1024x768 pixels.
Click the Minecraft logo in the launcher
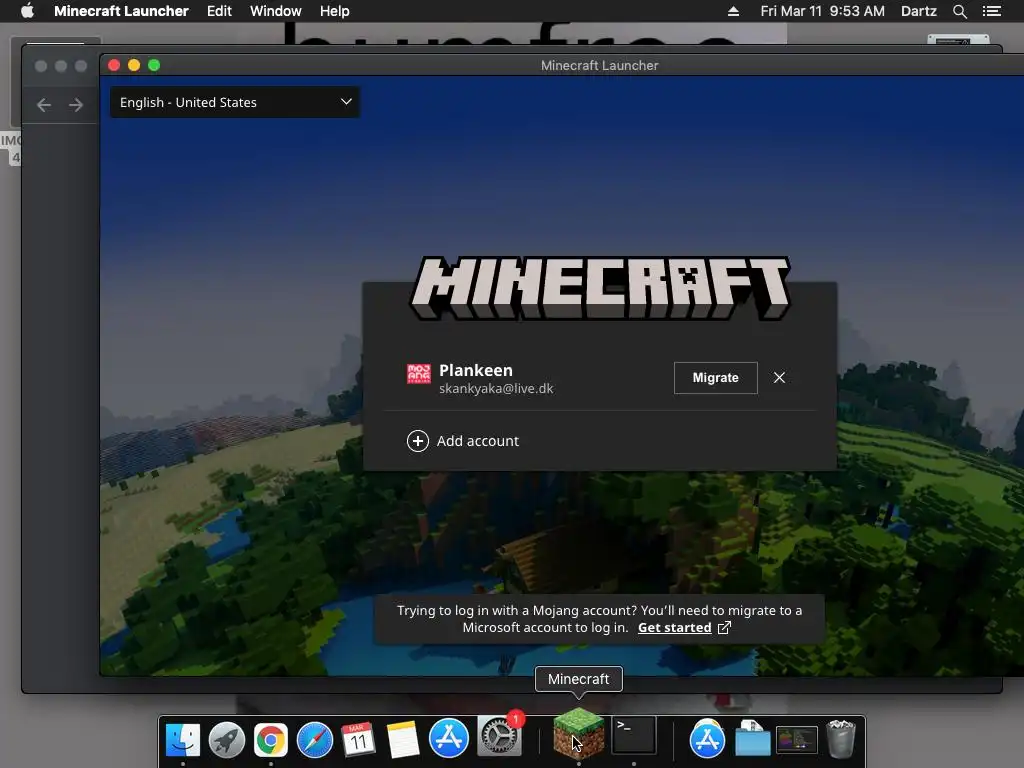pos(600,288)
